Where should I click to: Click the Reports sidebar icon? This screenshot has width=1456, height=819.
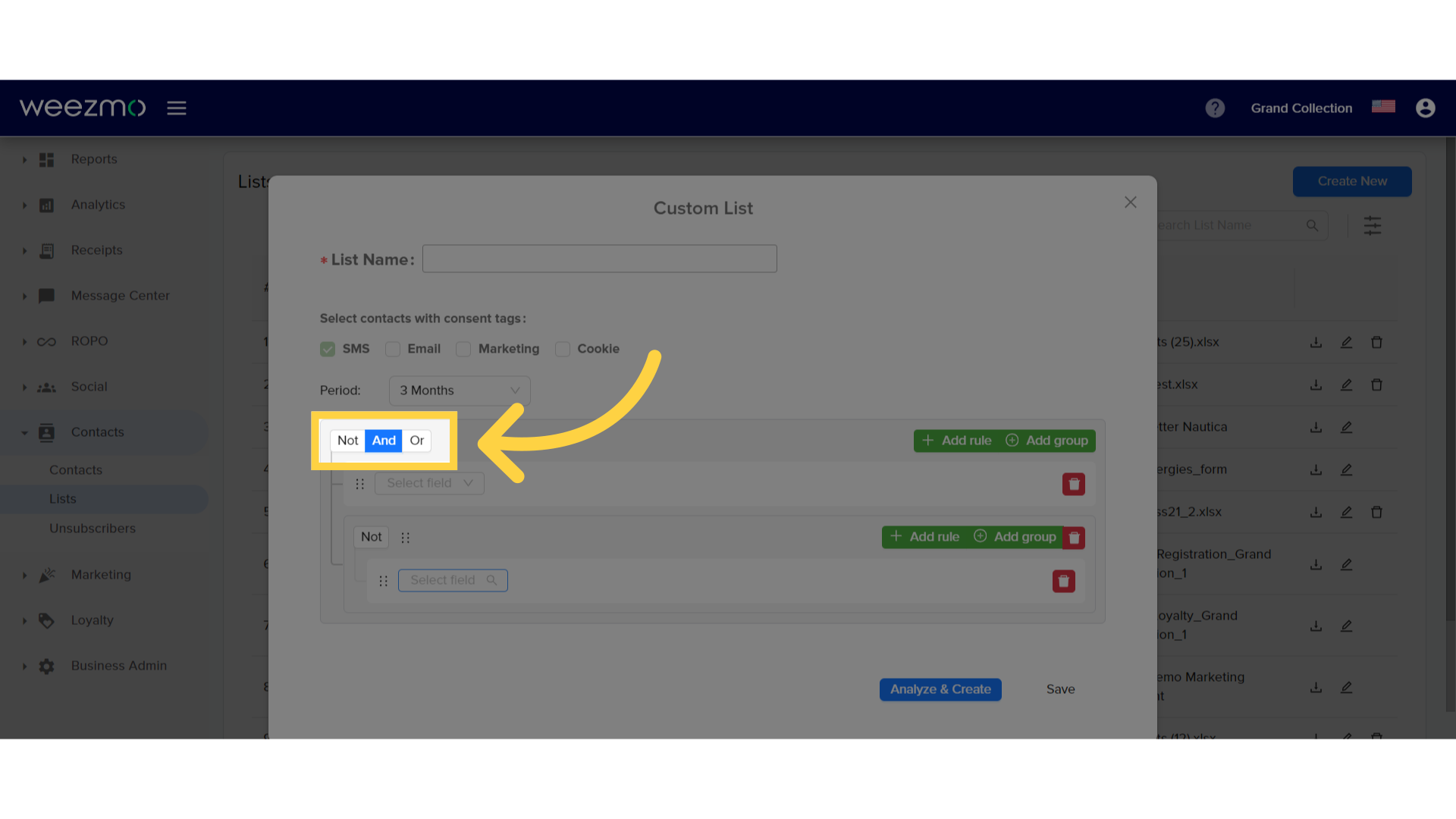click(46, 159)
